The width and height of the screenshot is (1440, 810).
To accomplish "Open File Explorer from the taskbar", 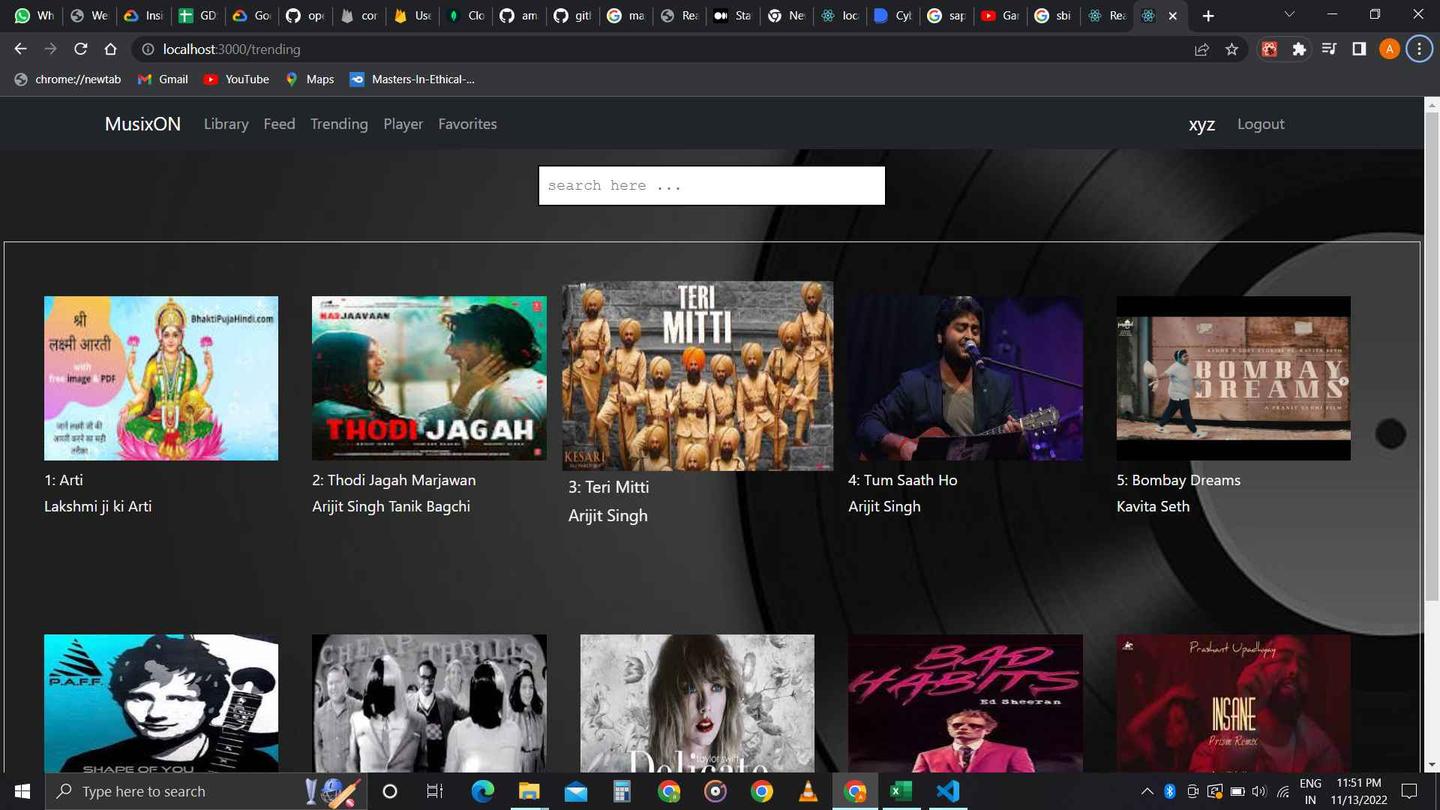I will 529,791.
